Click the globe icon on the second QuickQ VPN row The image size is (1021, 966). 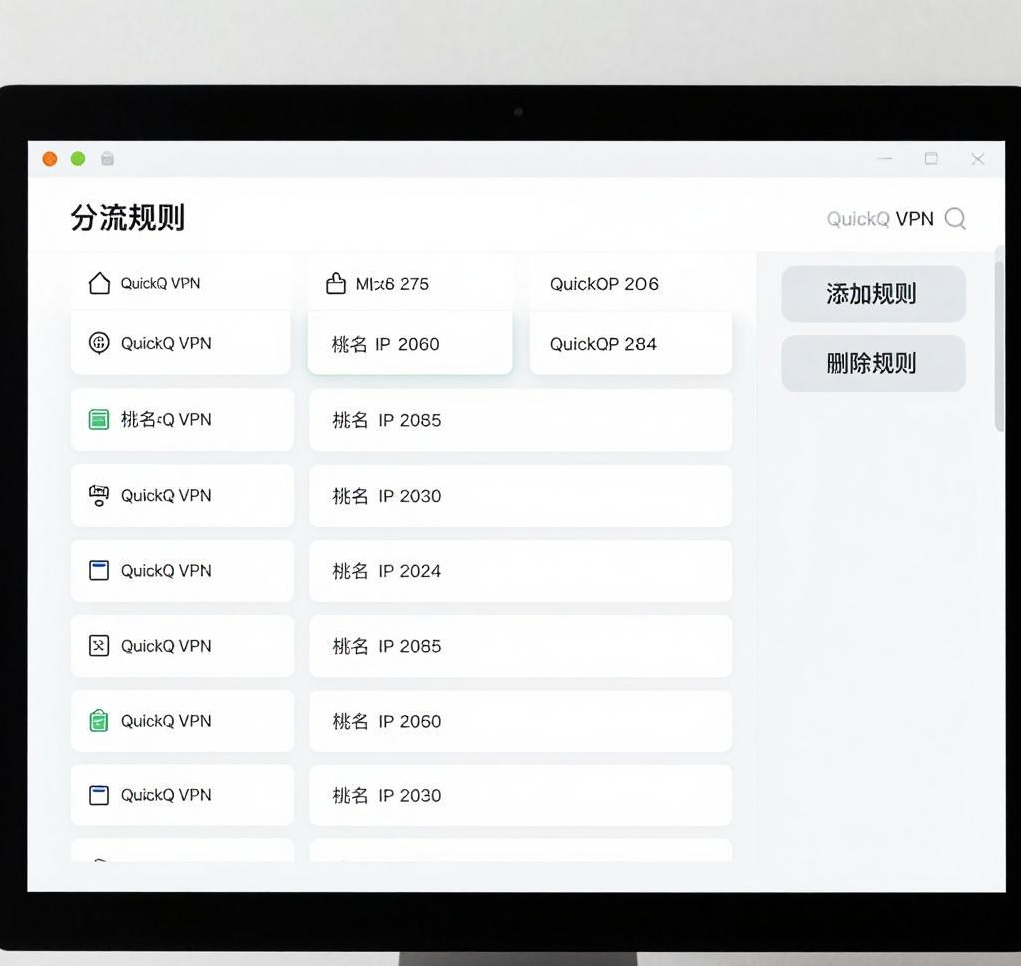[98, 343]
